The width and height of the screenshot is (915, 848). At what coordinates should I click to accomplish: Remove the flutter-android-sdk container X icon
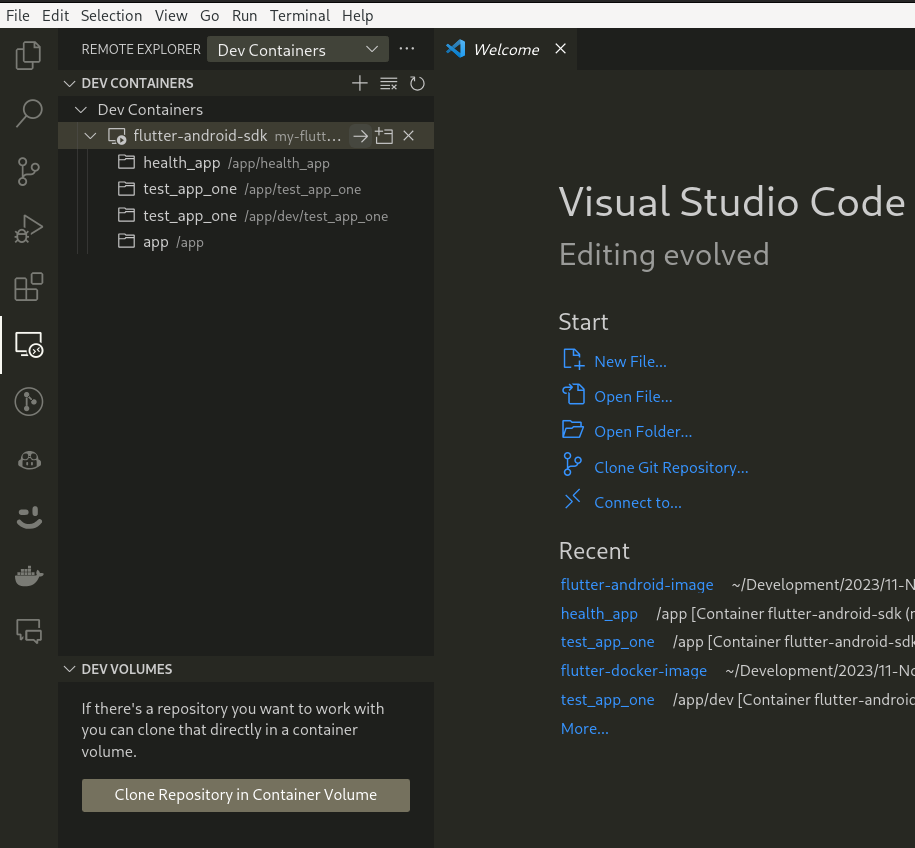408,136
